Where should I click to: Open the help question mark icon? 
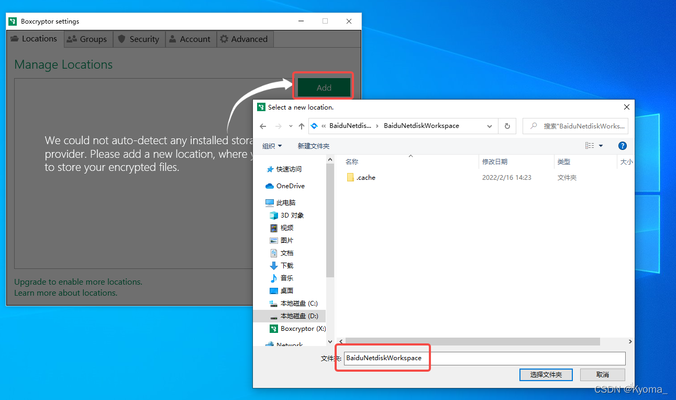point(622,145)
